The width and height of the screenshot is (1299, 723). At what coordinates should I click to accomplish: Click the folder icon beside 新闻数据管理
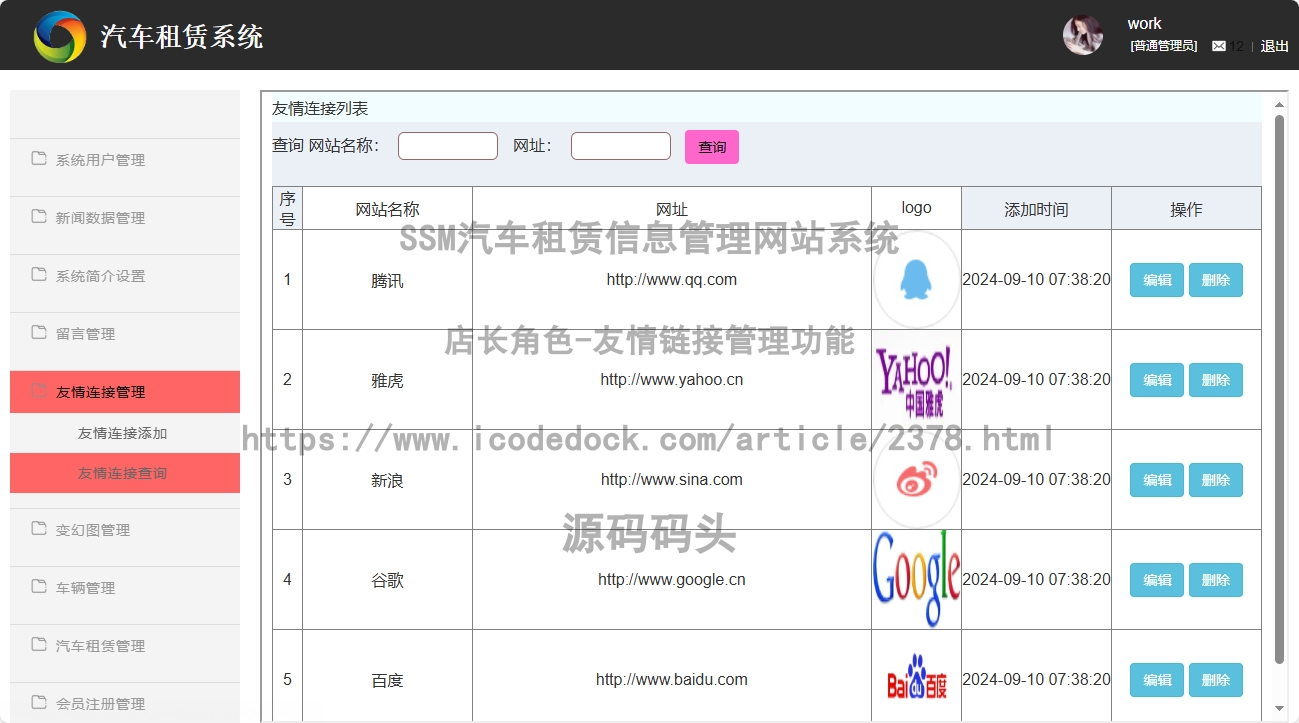(39, 217)
